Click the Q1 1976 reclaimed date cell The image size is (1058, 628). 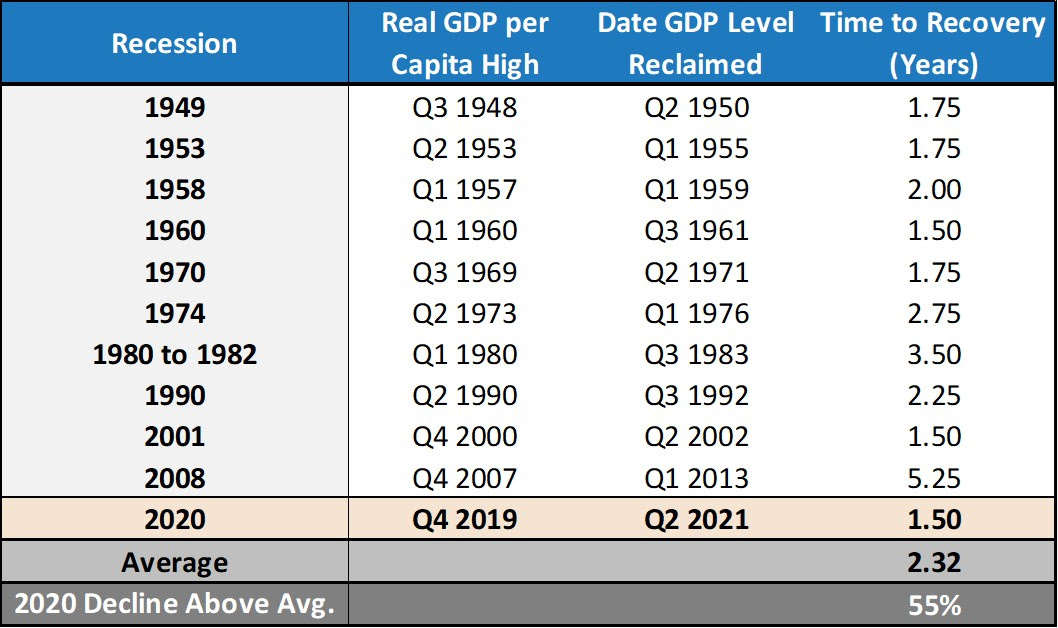click(x=696, y=313)
